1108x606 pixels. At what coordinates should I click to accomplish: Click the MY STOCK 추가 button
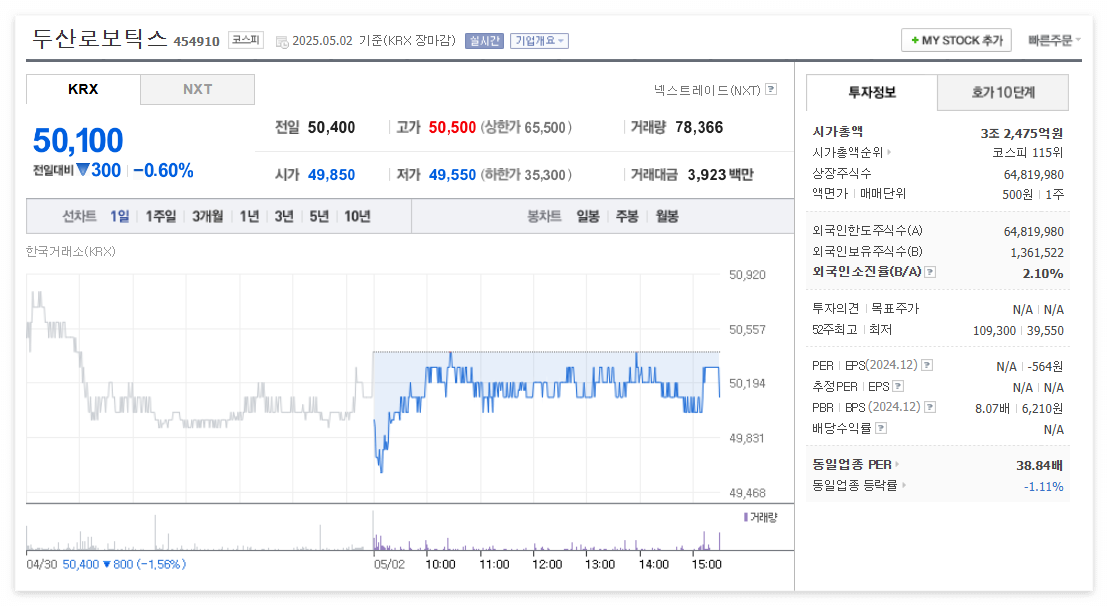(x=956, y=40)
